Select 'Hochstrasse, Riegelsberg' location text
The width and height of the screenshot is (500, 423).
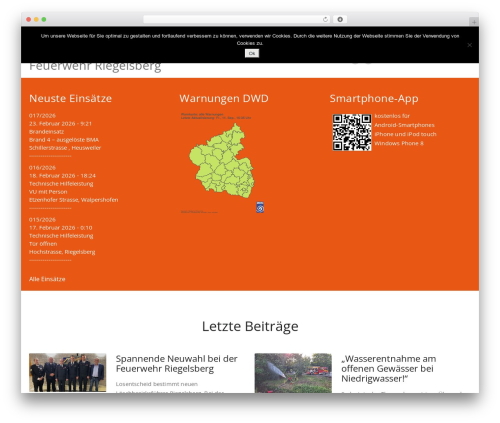click(x=62, y=252)
